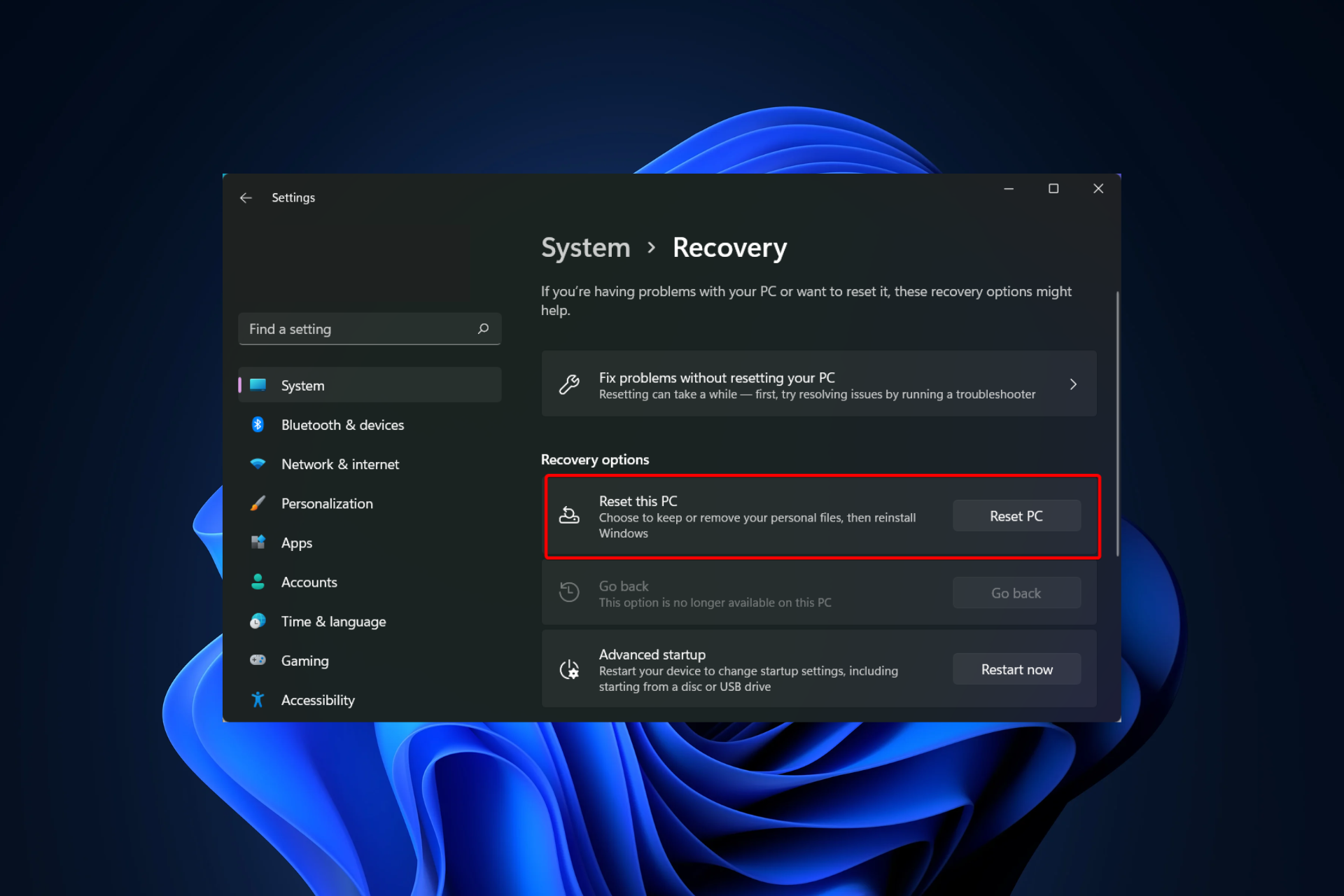Click the Personalization paintbrush icon
The height and width of the screenshot is (896, 1344).
[x=258, y=503]
